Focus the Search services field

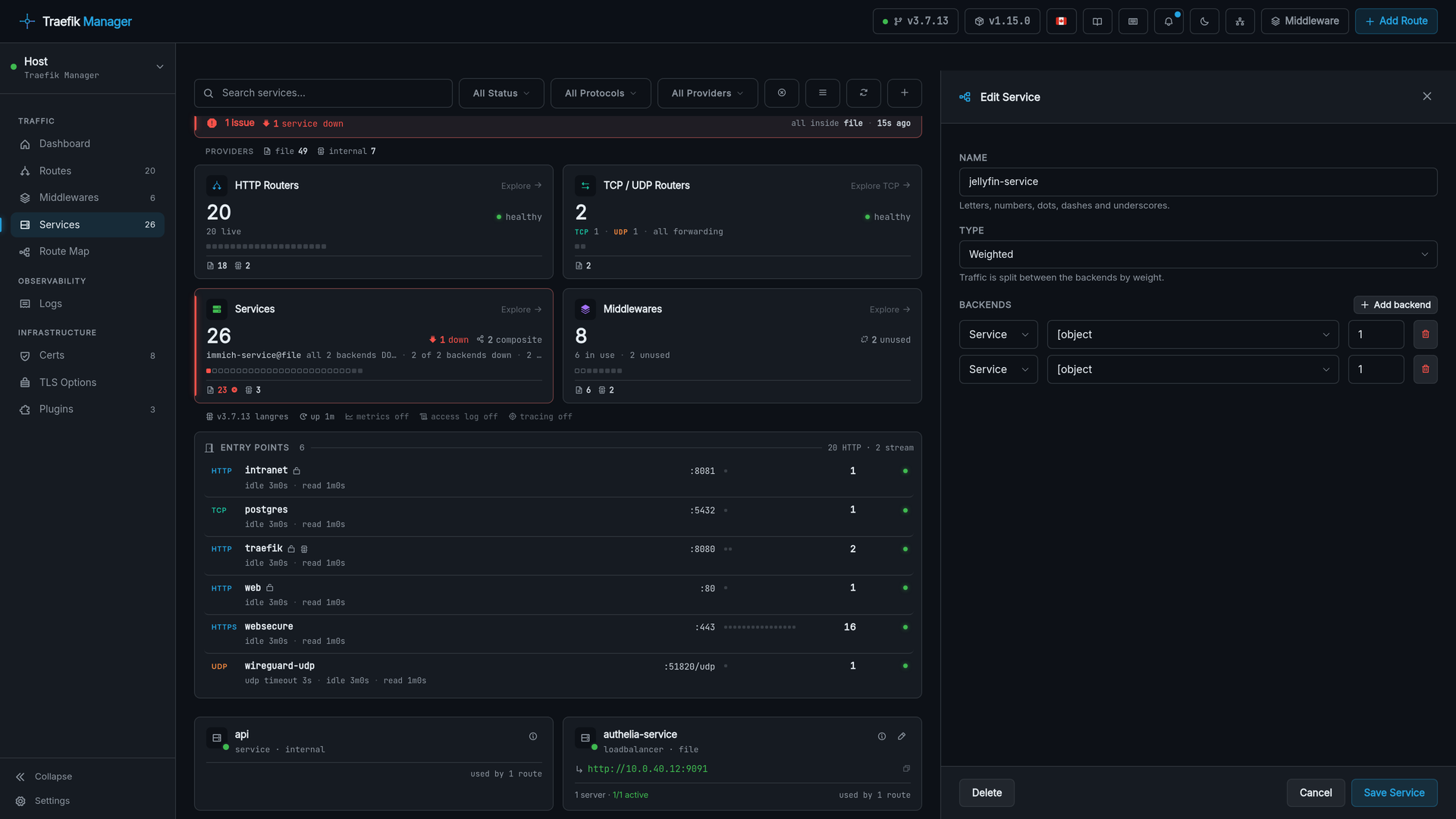tap(323, 93)
